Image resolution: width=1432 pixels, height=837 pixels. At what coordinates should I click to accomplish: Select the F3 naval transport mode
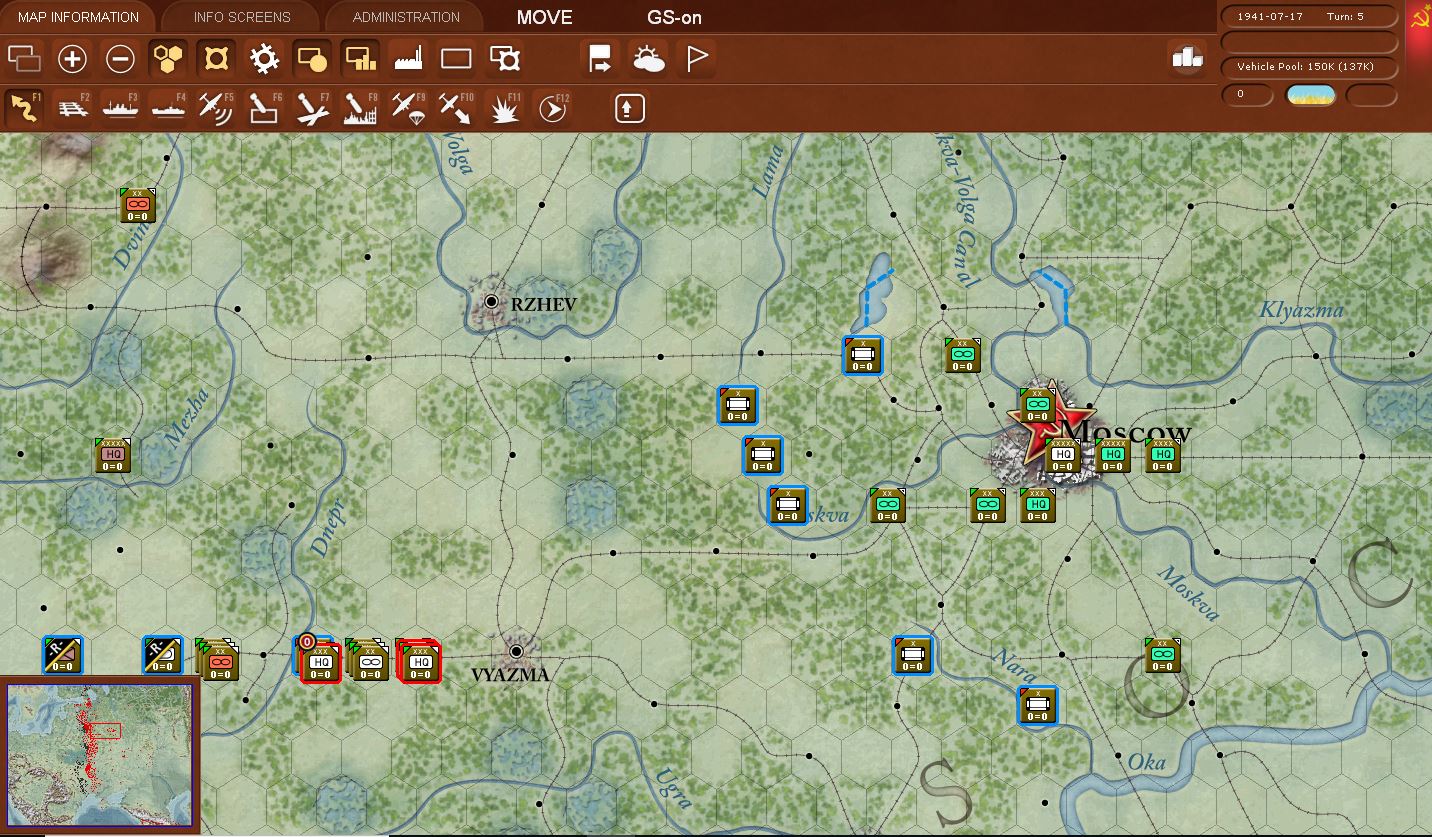tap(120, 107)
